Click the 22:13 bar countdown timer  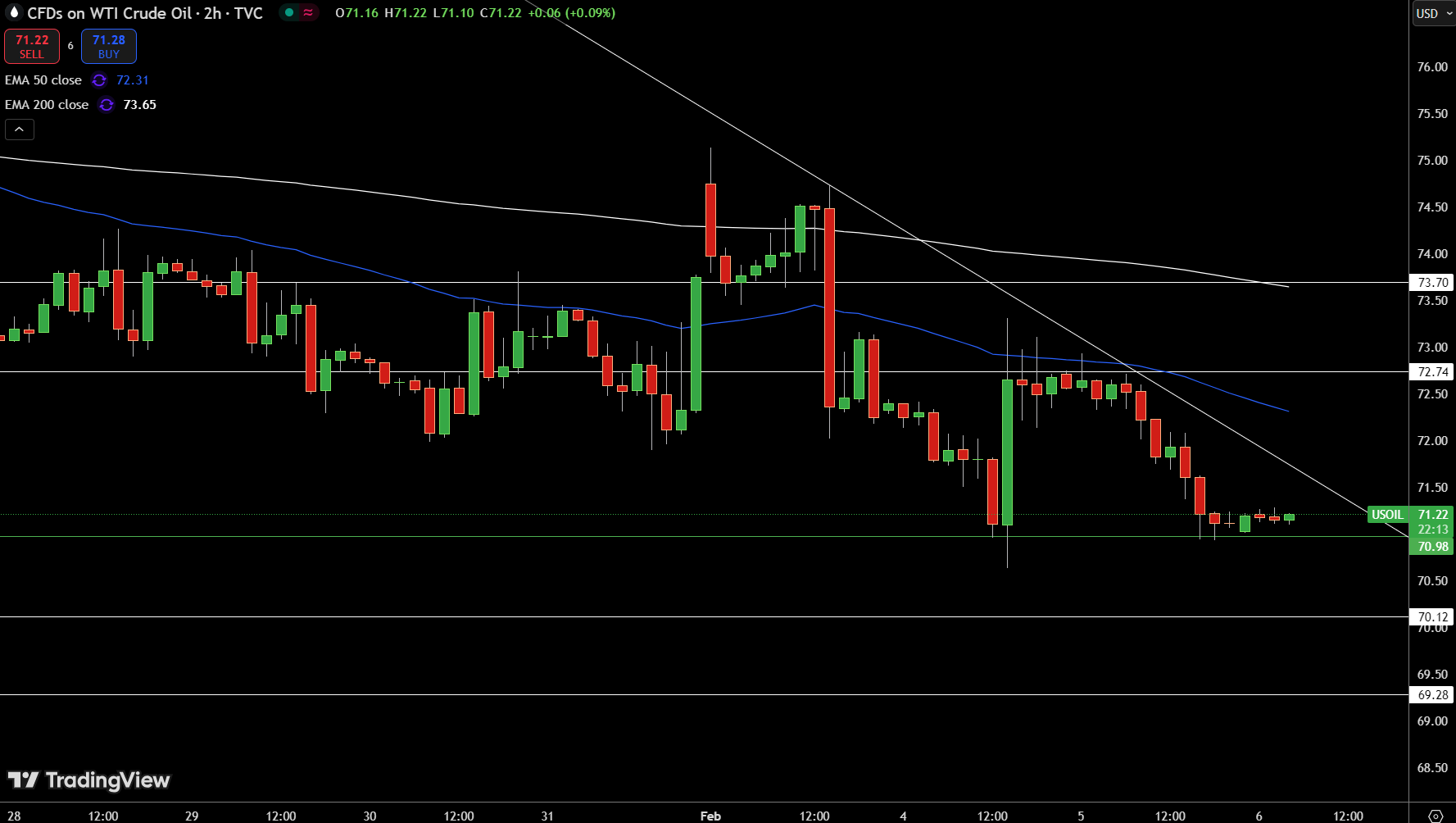click(x=1433, y=530)
